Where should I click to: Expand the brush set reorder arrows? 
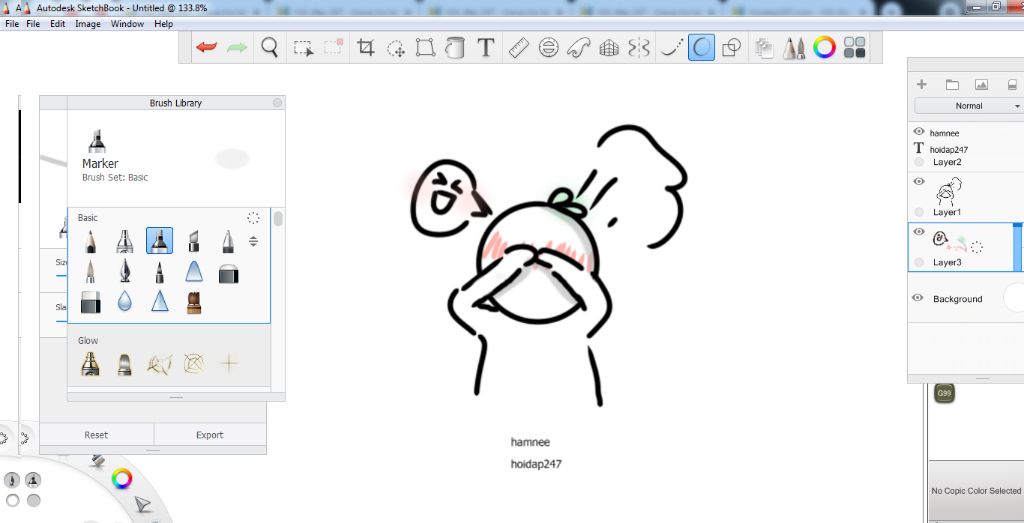coord(253,242)
